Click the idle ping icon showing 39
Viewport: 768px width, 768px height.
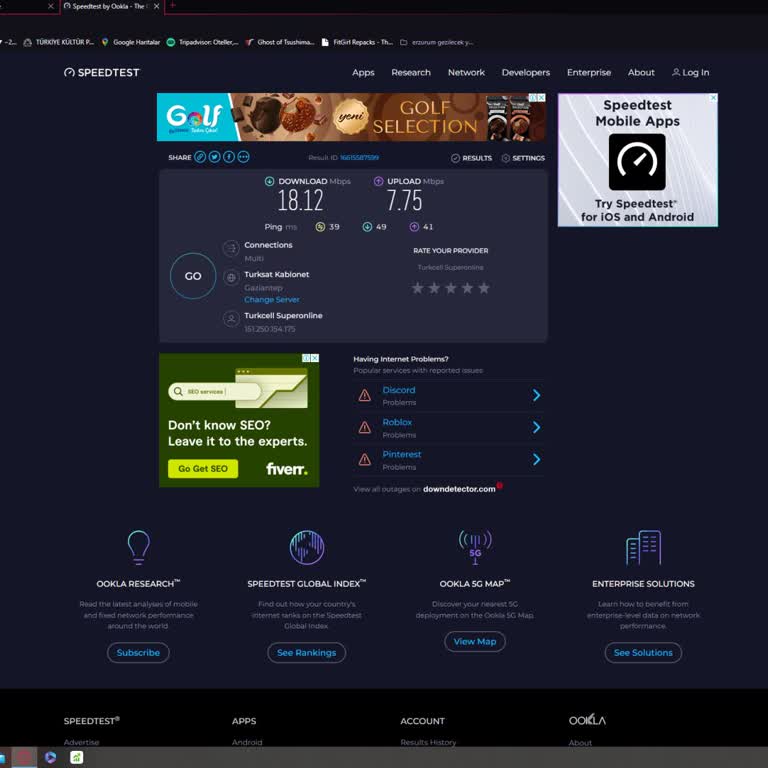pos(320,227)
